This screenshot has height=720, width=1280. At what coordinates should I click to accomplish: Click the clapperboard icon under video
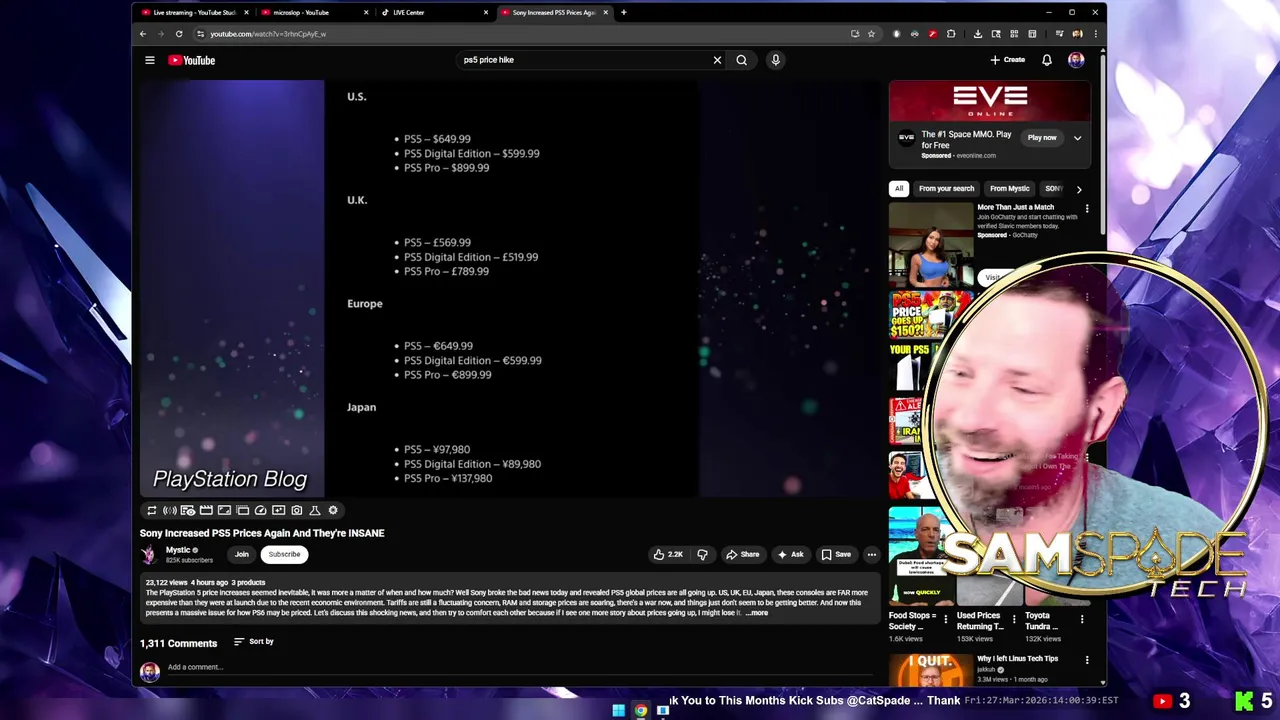coord(206,510)
